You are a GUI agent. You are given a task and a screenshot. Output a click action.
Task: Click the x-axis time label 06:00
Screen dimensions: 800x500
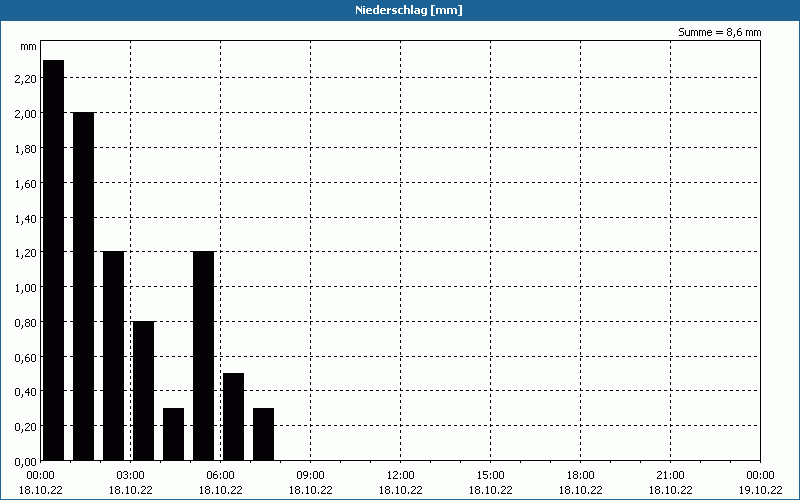pyautogui.click(x=220, y=476)
